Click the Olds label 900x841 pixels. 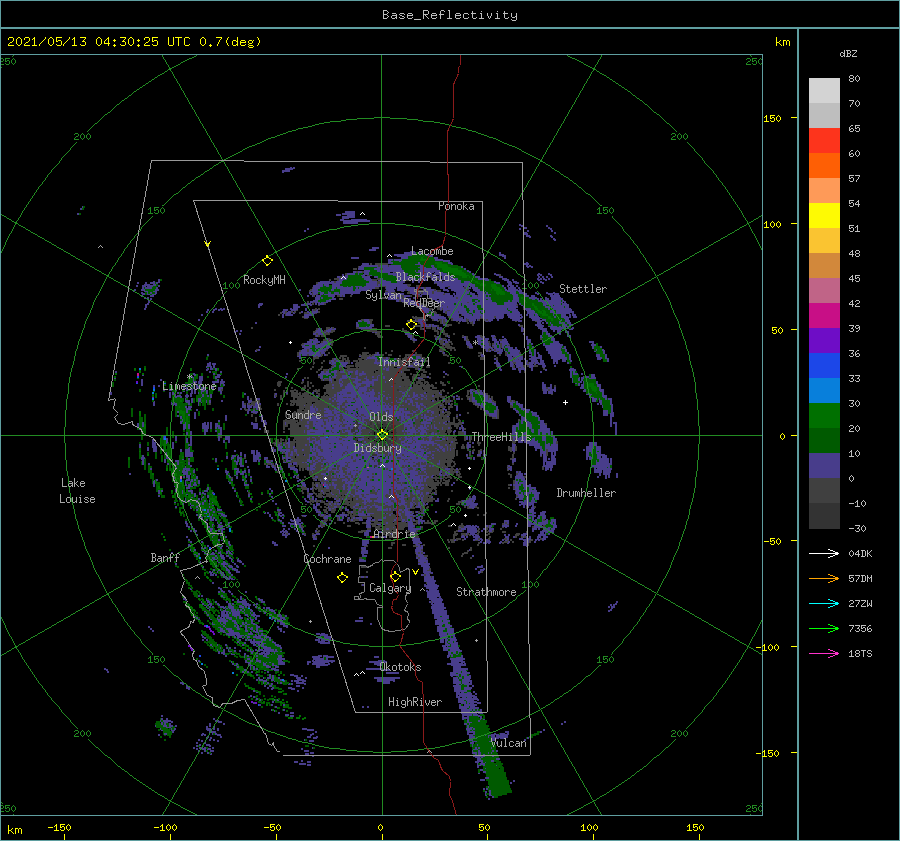click(381, 417)
